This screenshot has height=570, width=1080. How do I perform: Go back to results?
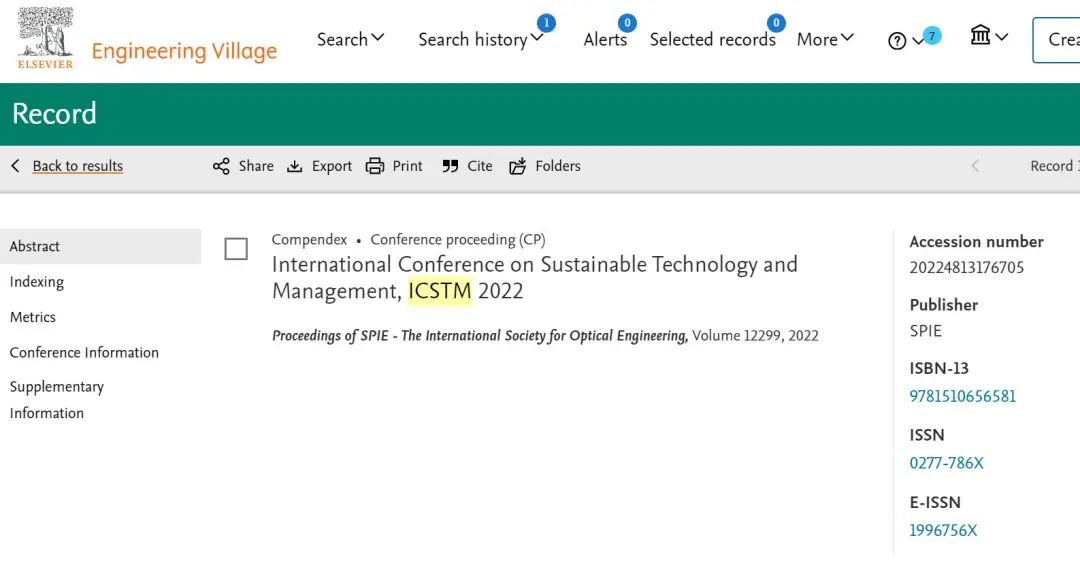tap(78, 166)
